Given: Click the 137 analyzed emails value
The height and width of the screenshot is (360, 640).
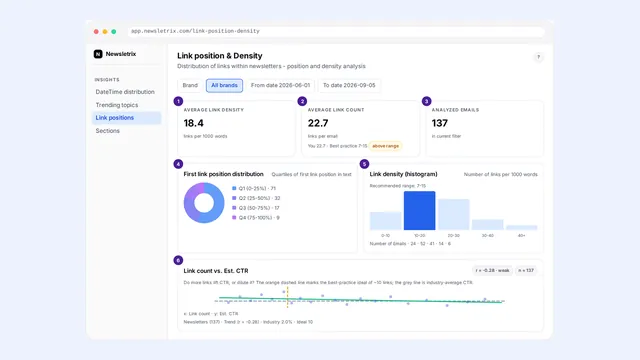Looking at the screenshot, I should point(440,123).
